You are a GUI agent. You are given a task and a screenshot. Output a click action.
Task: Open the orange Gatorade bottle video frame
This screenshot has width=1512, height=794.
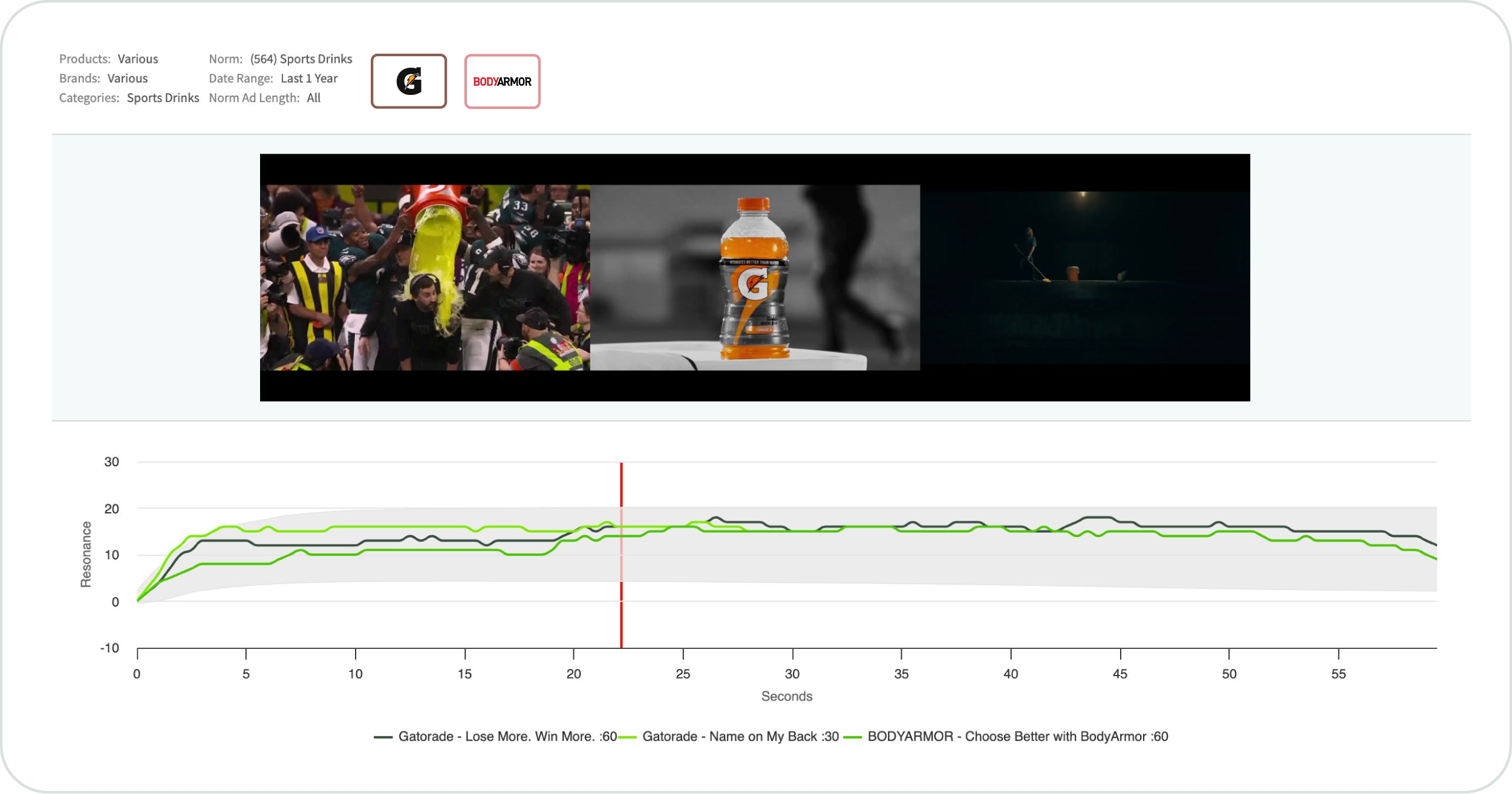(x=755, y=278)
